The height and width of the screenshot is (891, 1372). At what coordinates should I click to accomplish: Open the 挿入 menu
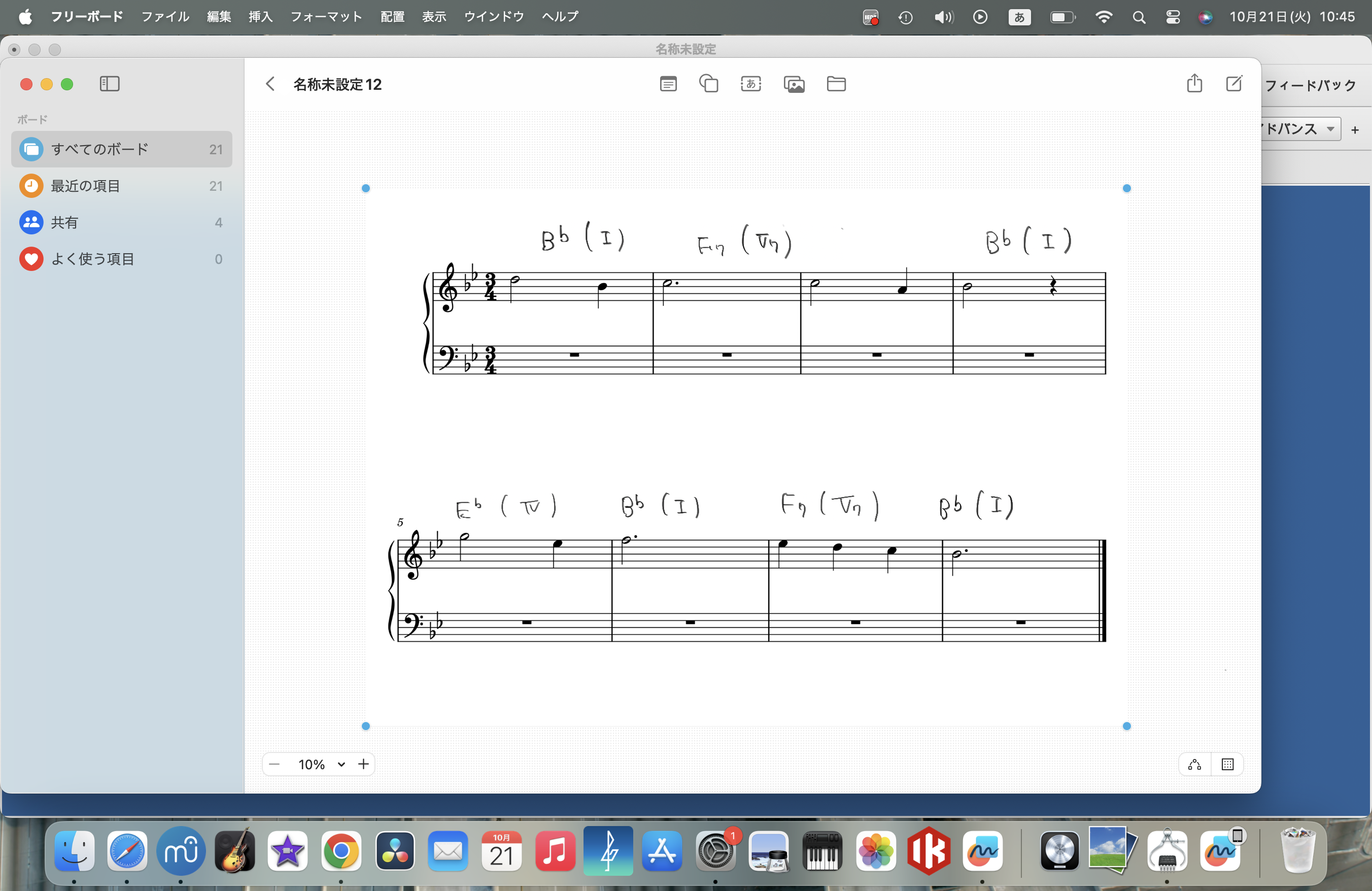(x=261, y=17)
